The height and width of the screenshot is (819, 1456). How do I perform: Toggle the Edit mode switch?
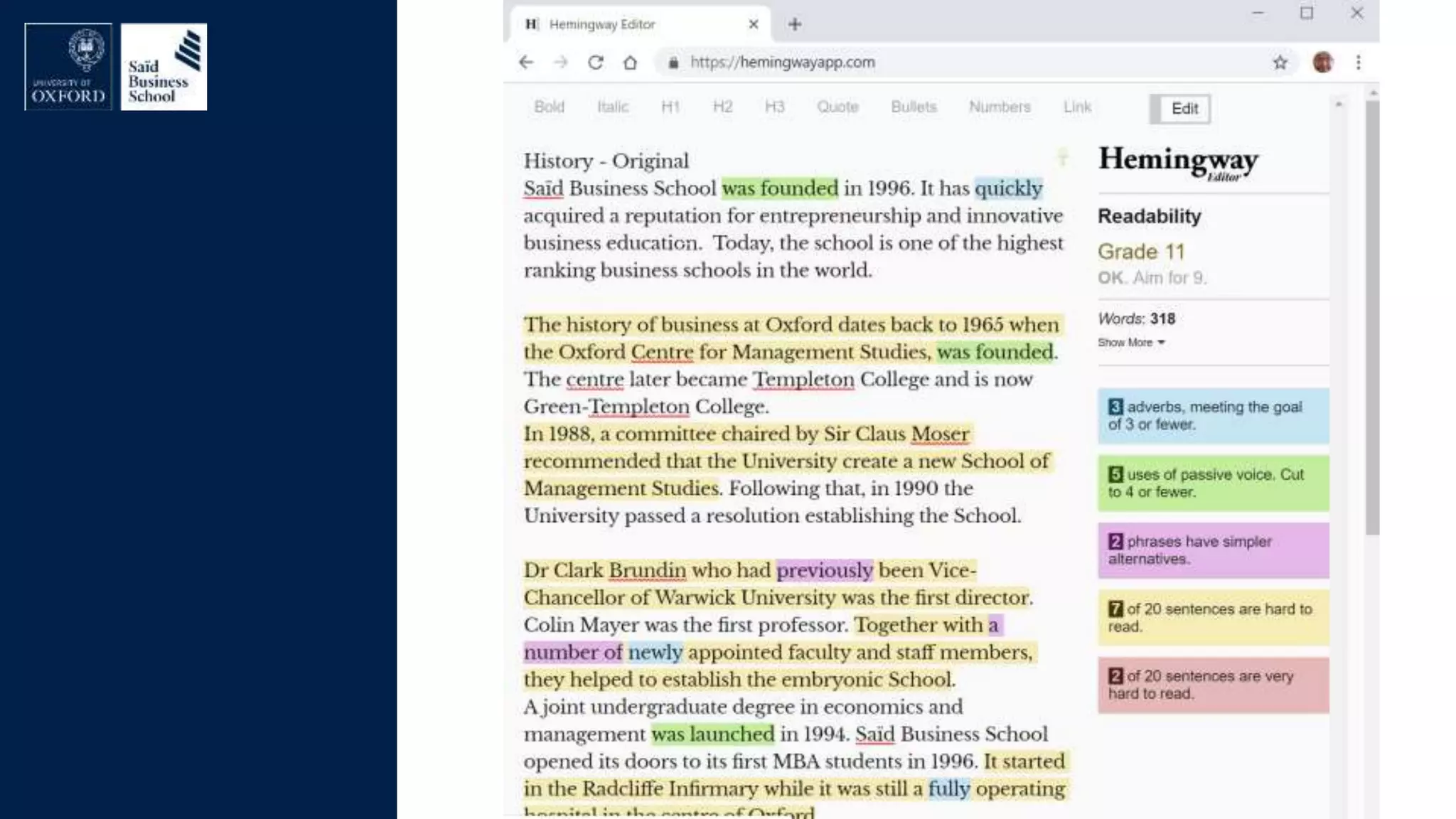tap(1180, 109)
